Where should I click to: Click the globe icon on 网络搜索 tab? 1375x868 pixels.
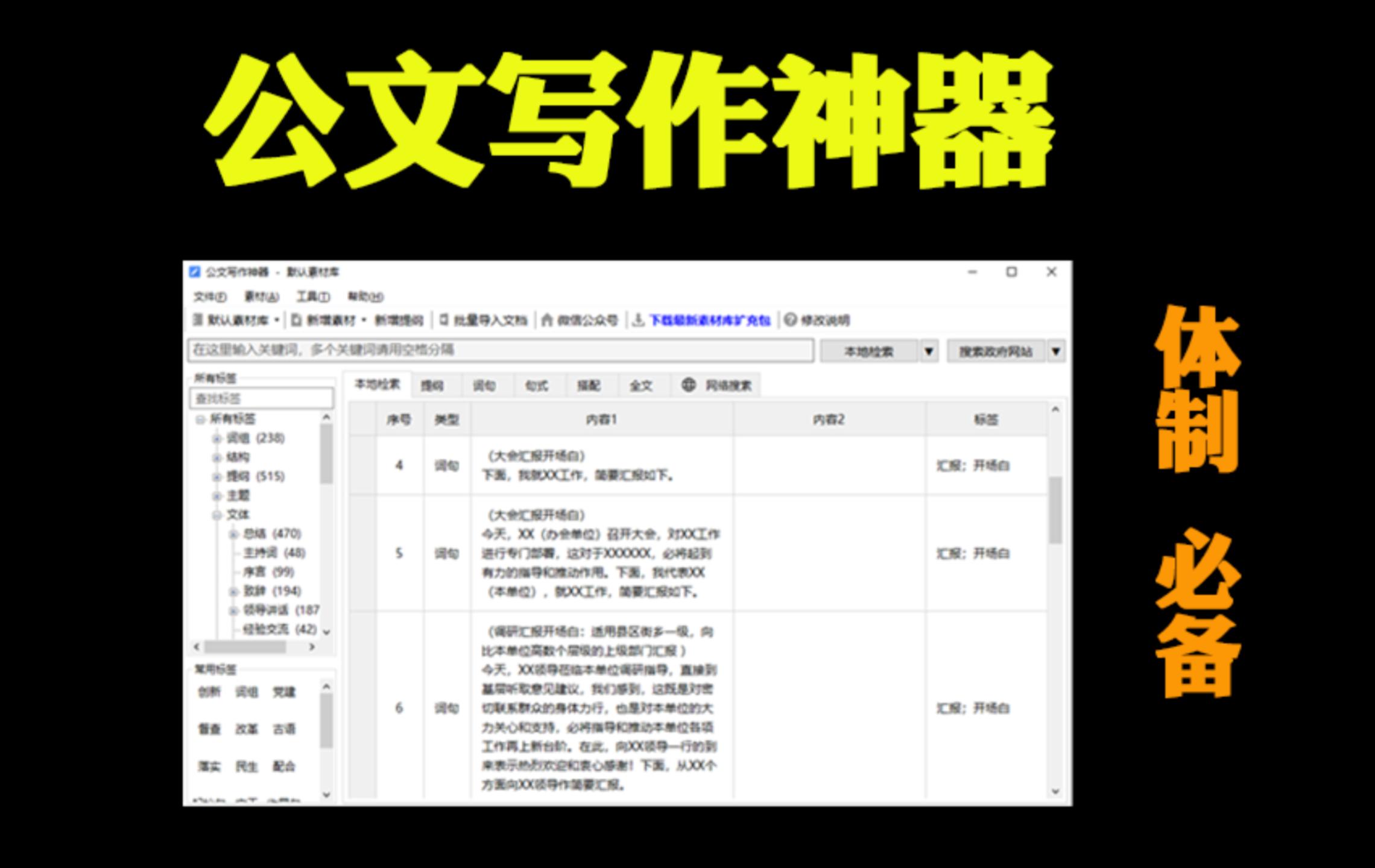(x=689, y=385)
